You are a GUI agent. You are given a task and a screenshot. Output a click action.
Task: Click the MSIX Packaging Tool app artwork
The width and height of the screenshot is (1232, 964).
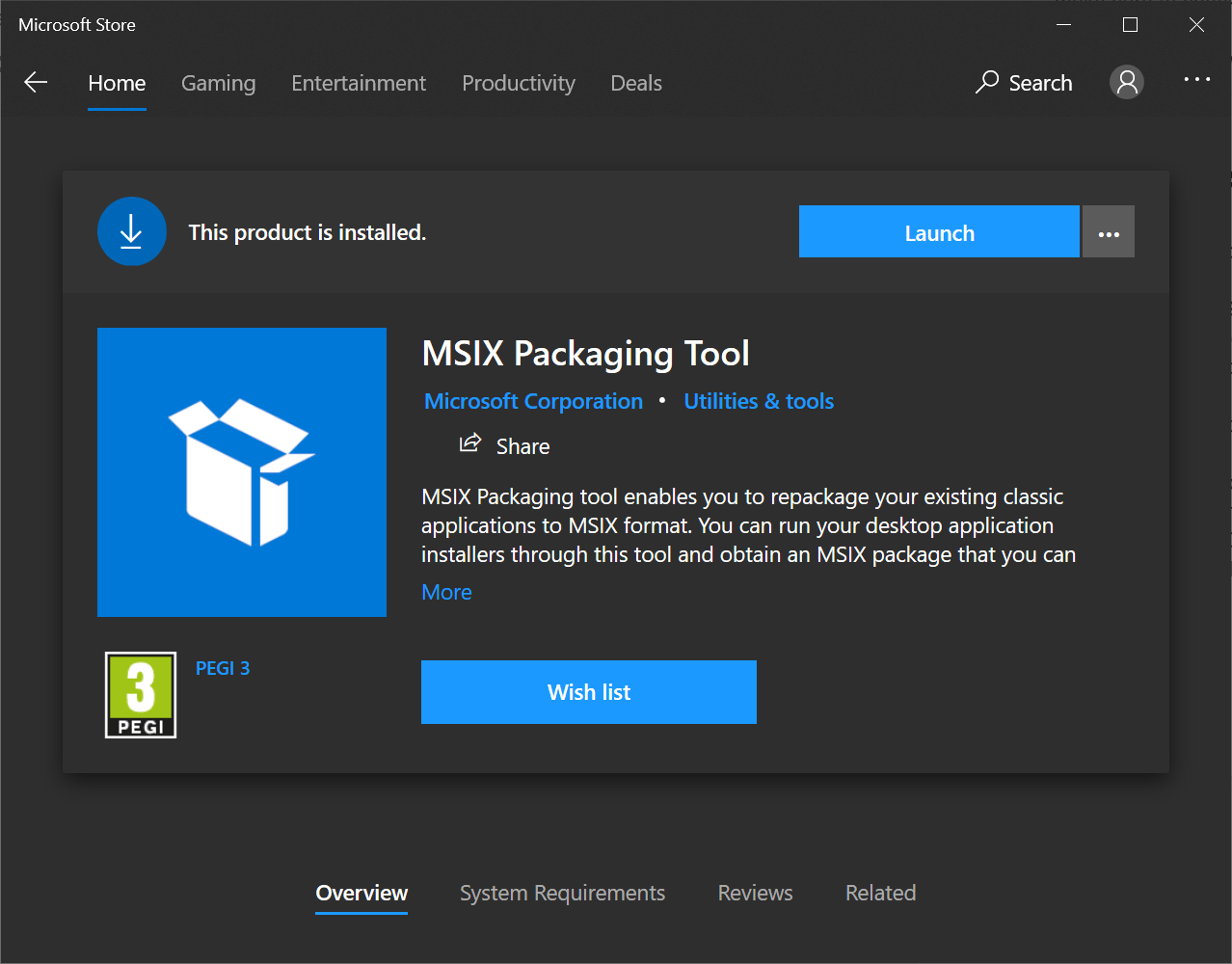(241, 471)
